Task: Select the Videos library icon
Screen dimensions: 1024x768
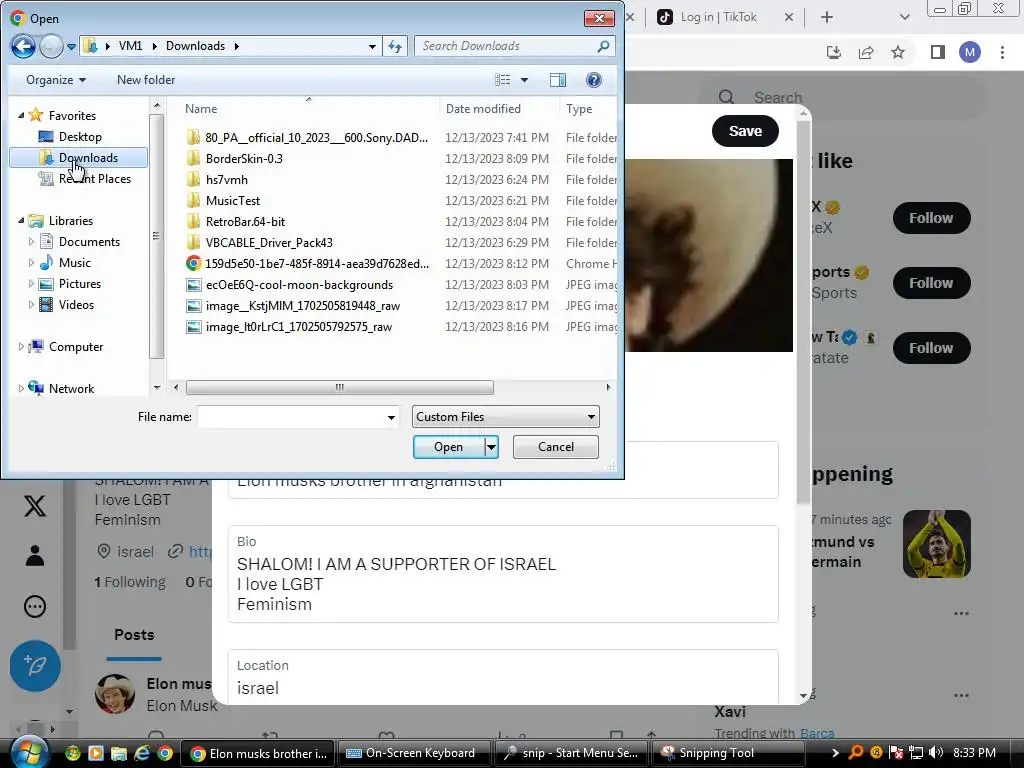Action: tap(46, 304)
